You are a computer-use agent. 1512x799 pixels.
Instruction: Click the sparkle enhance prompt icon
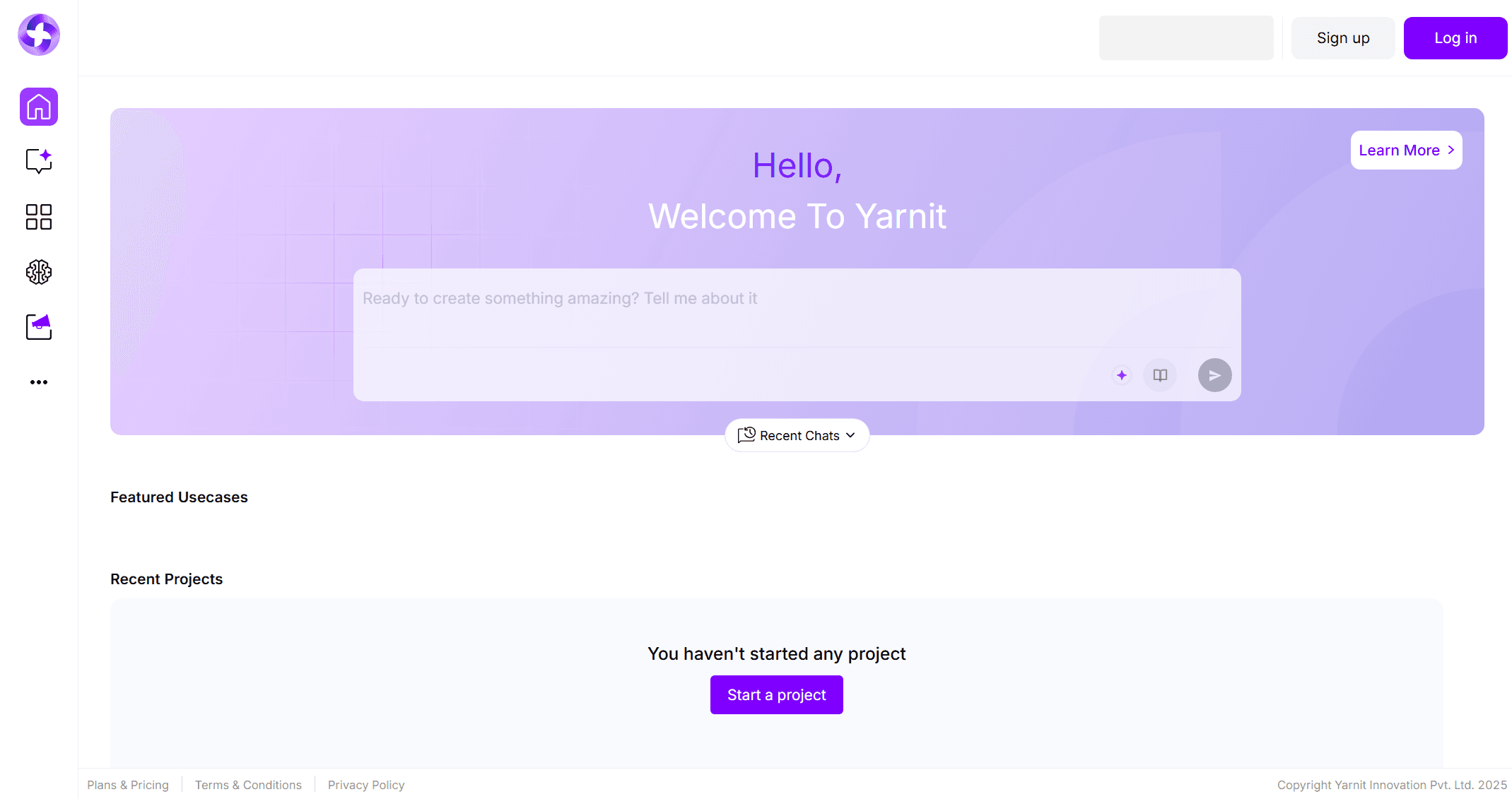click(x=1121, y=375)
